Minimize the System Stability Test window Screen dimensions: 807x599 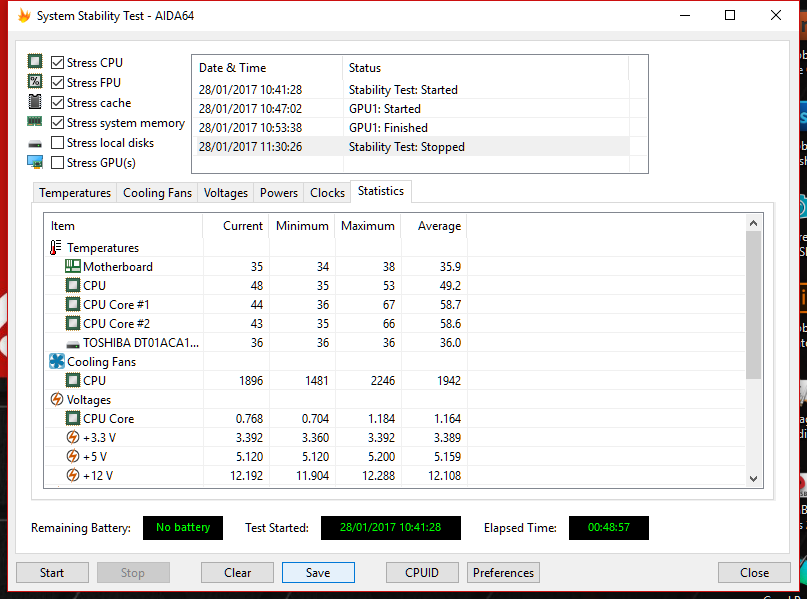pos(685,15)
